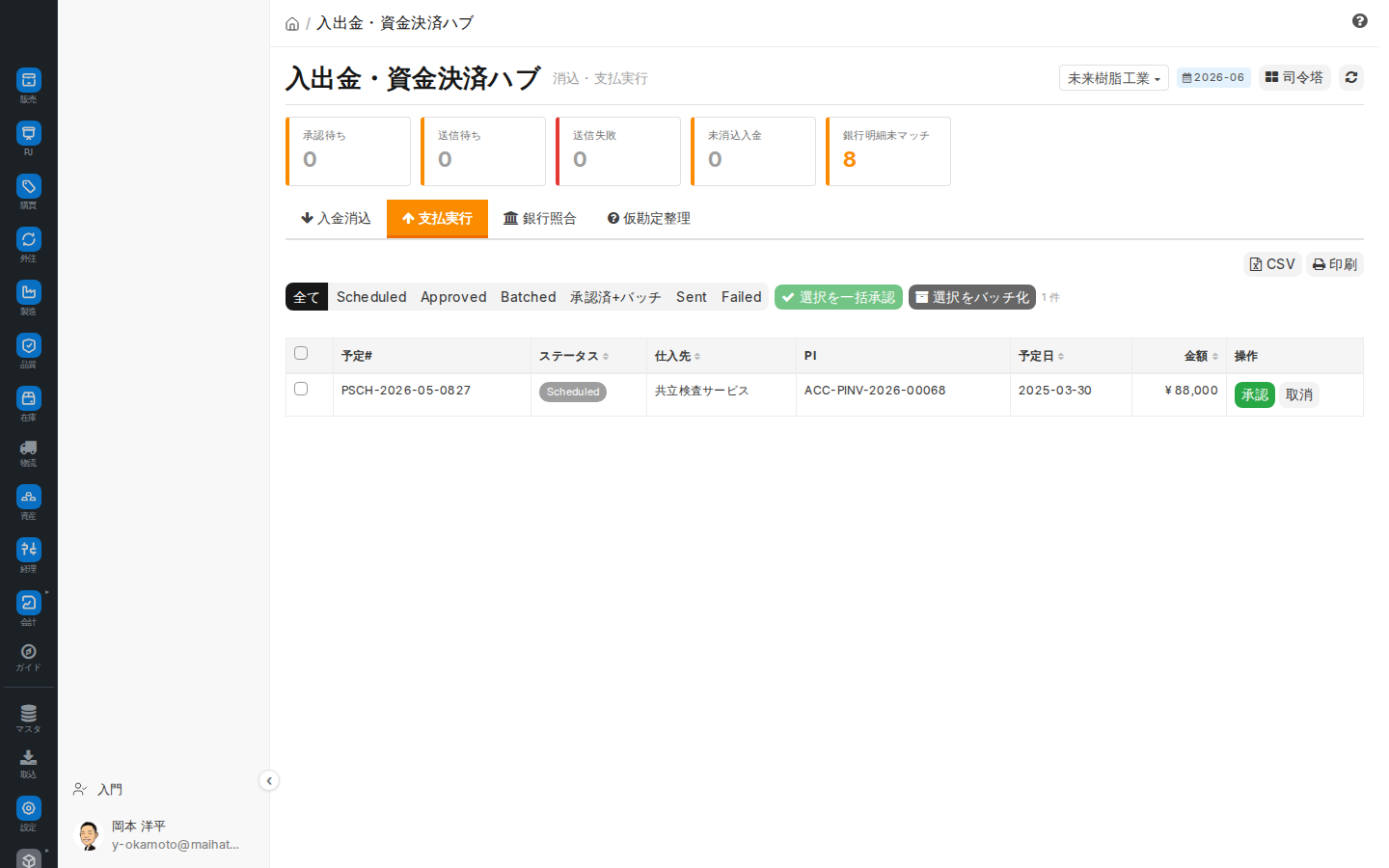Screen dimensions: 1389x868
Task: Click the cube icon below 設定
Action: 29,858
